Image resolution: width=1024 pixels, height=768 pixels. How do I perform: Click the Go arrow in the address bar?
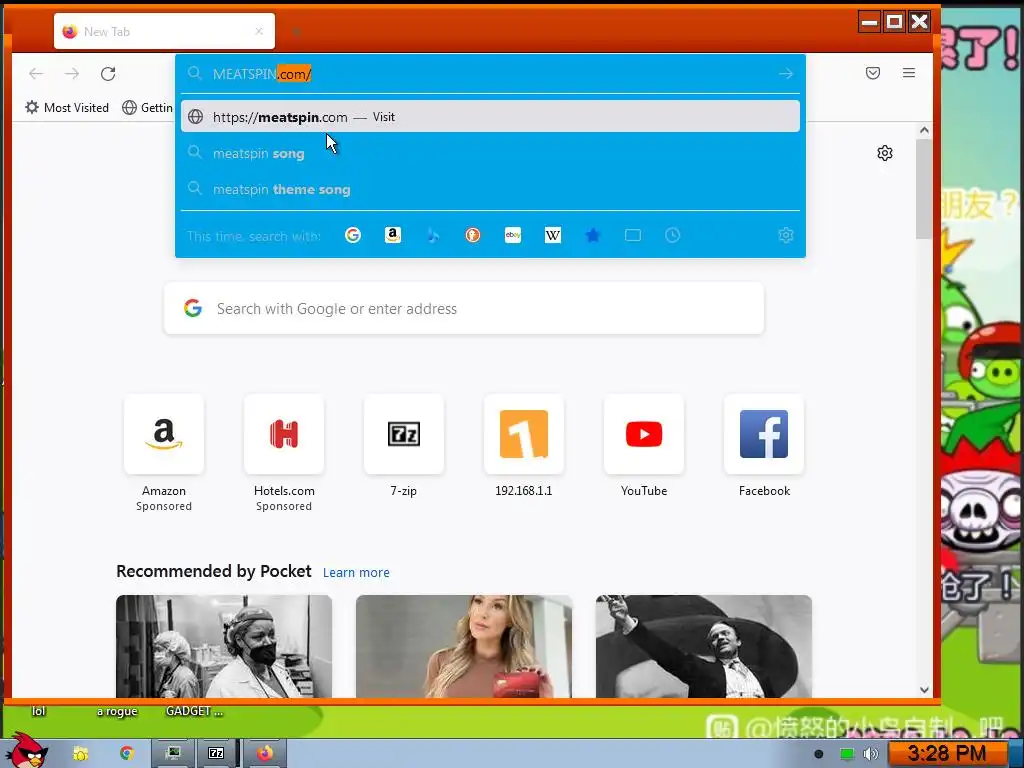click(786, 74)
